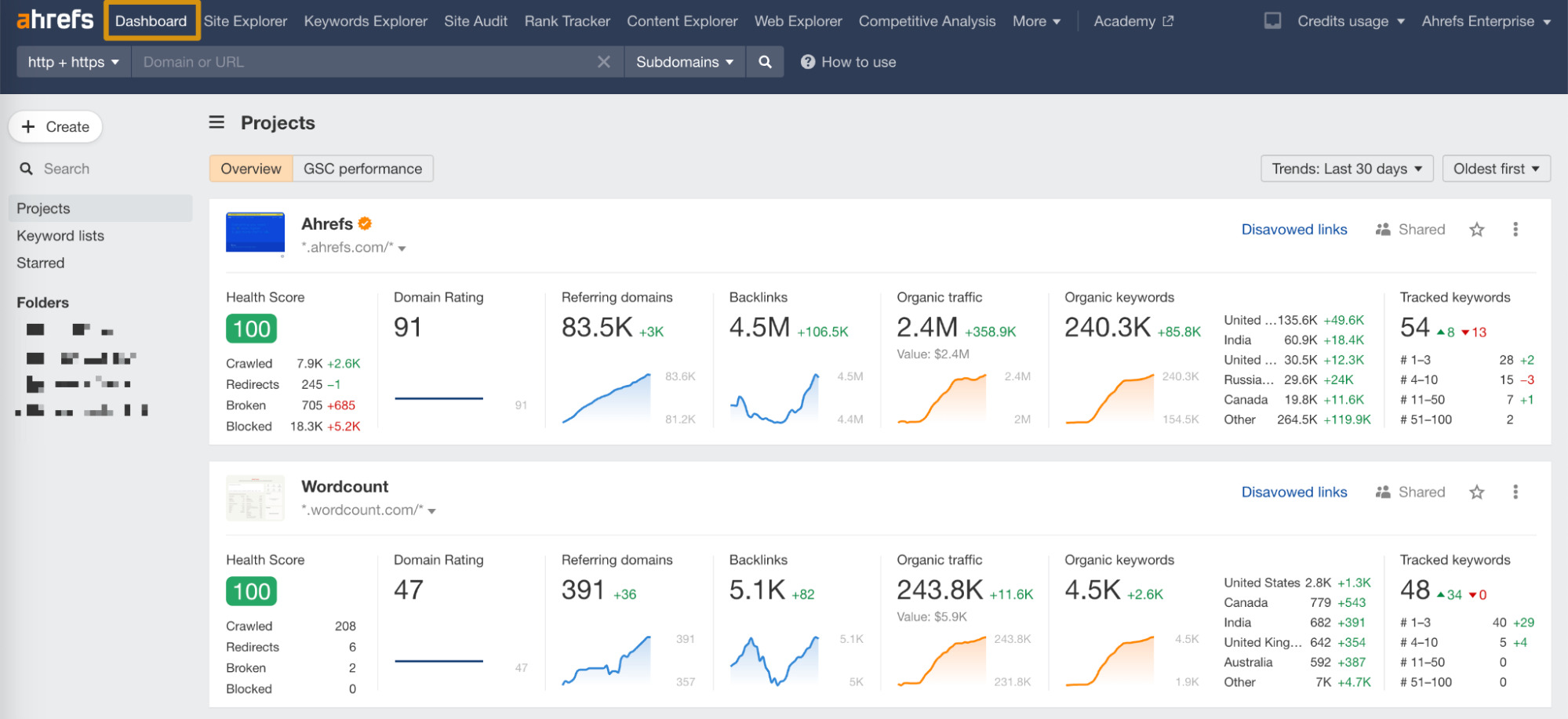Star the Ahrefs project as a favorite
The width and height of the screenshot is (1568, 719).
(x=1476, y=229)
